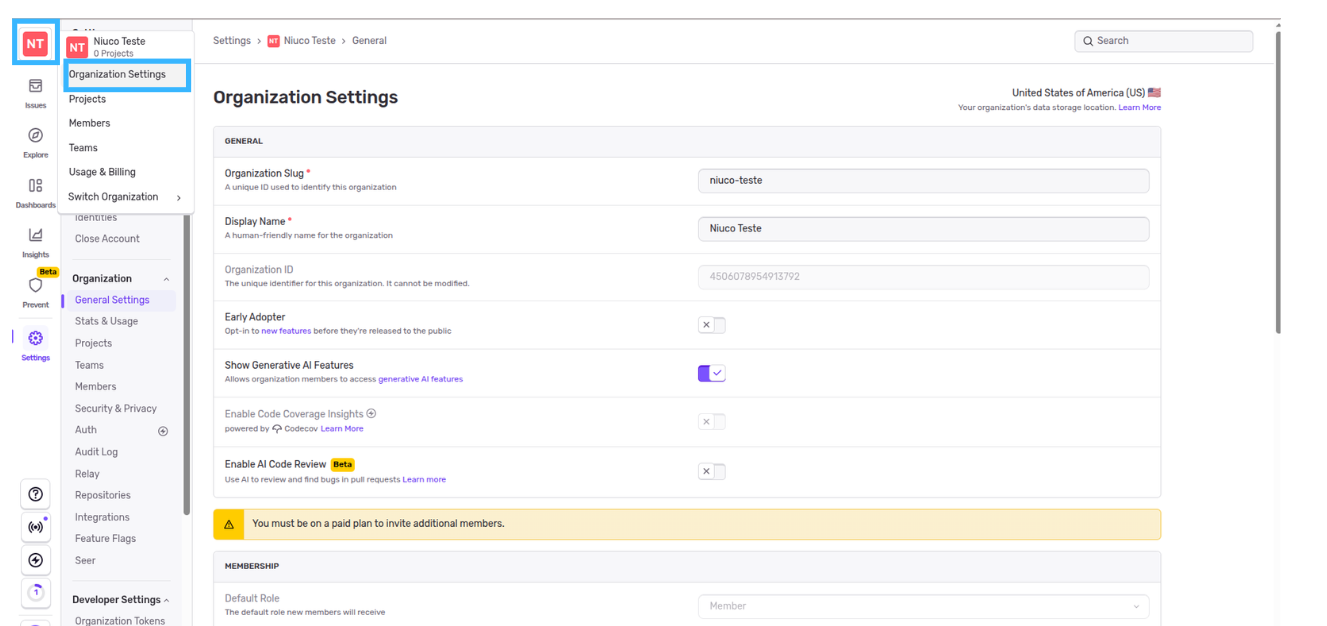Click the onboarding progress circle icon
The image size is (1327, 626).
(36, 593)
